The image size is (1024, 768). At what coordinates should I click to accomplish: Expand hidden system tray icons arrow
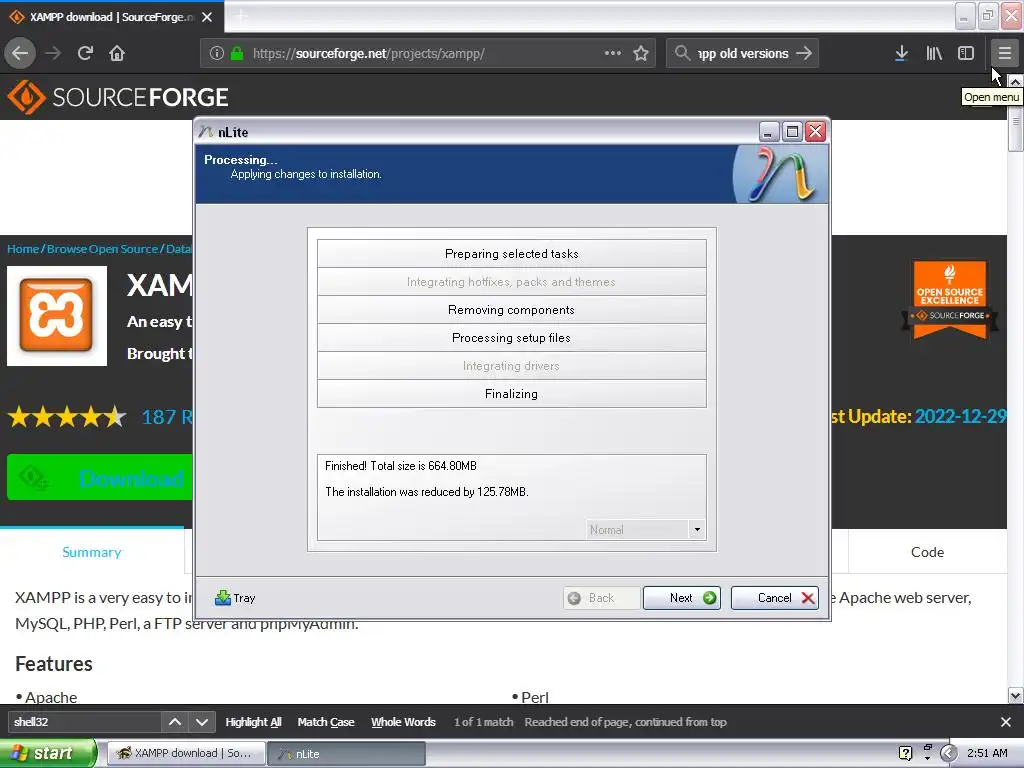(x=949, y=753)
